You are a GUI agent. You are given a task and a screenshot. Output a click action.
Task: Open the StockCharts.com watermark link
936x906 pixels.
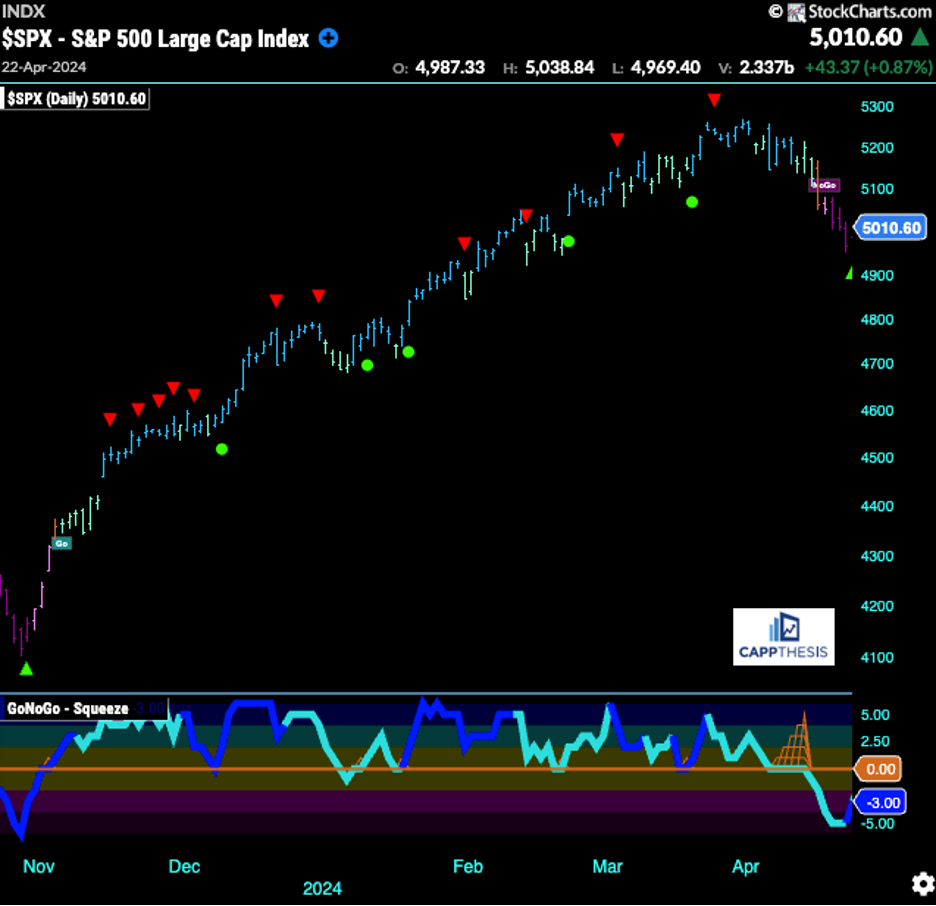(x=858, y=12)
